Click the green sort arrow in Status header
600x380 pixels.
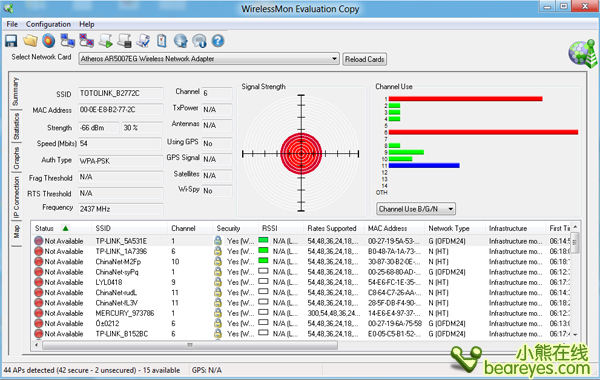(65, 228)
